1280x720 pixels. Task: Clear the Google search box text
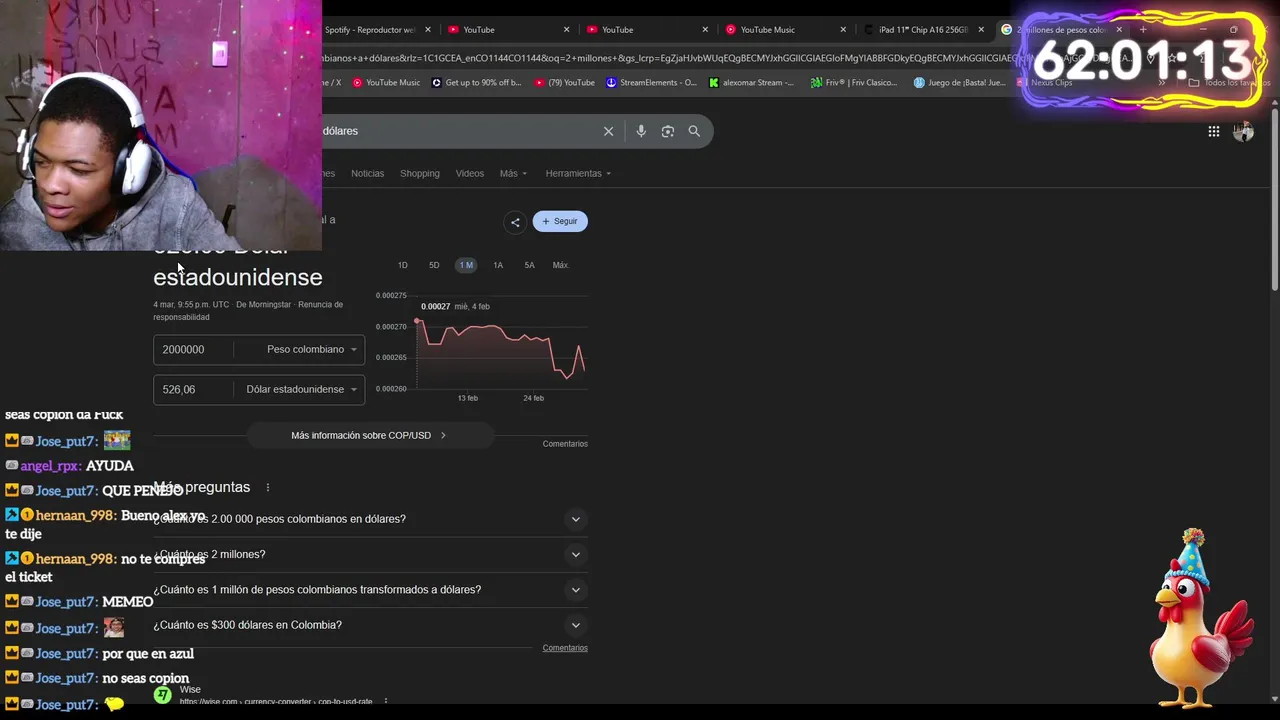[x=608, y=131]
